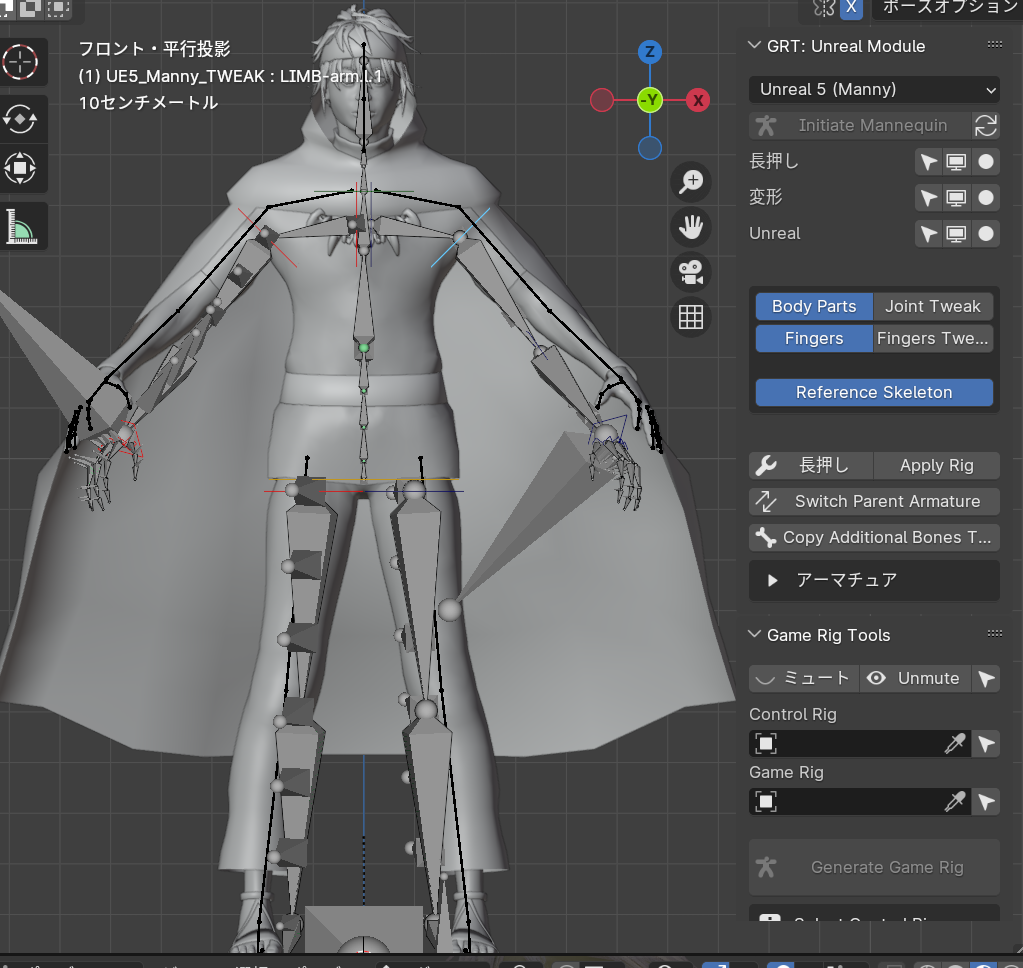1023x968 pixels.
Task: Toggle viewport visibility for Unreal row
Action: [957, 234]
